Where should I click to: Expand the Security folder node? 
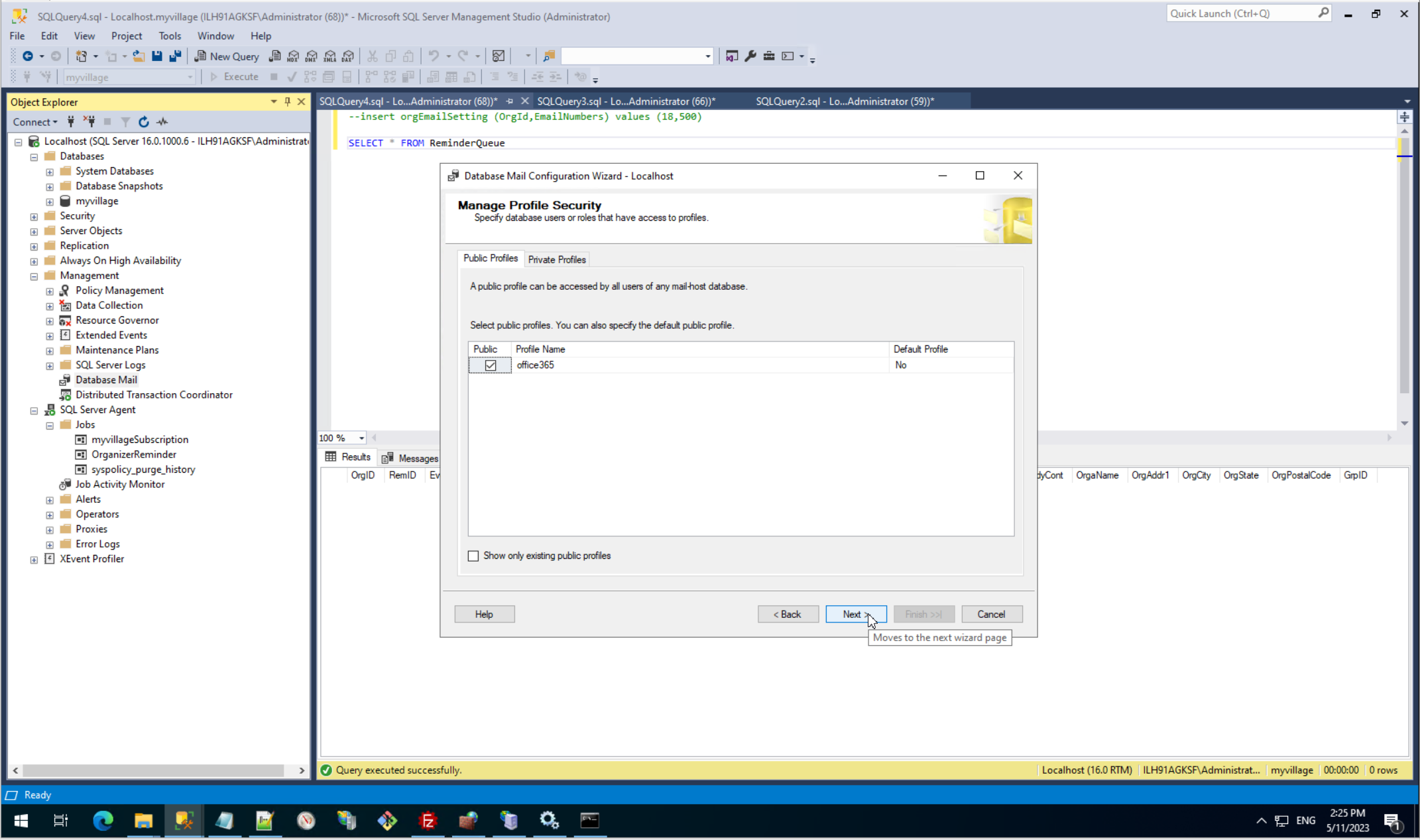pyautogui.click(x=34, y=216)
